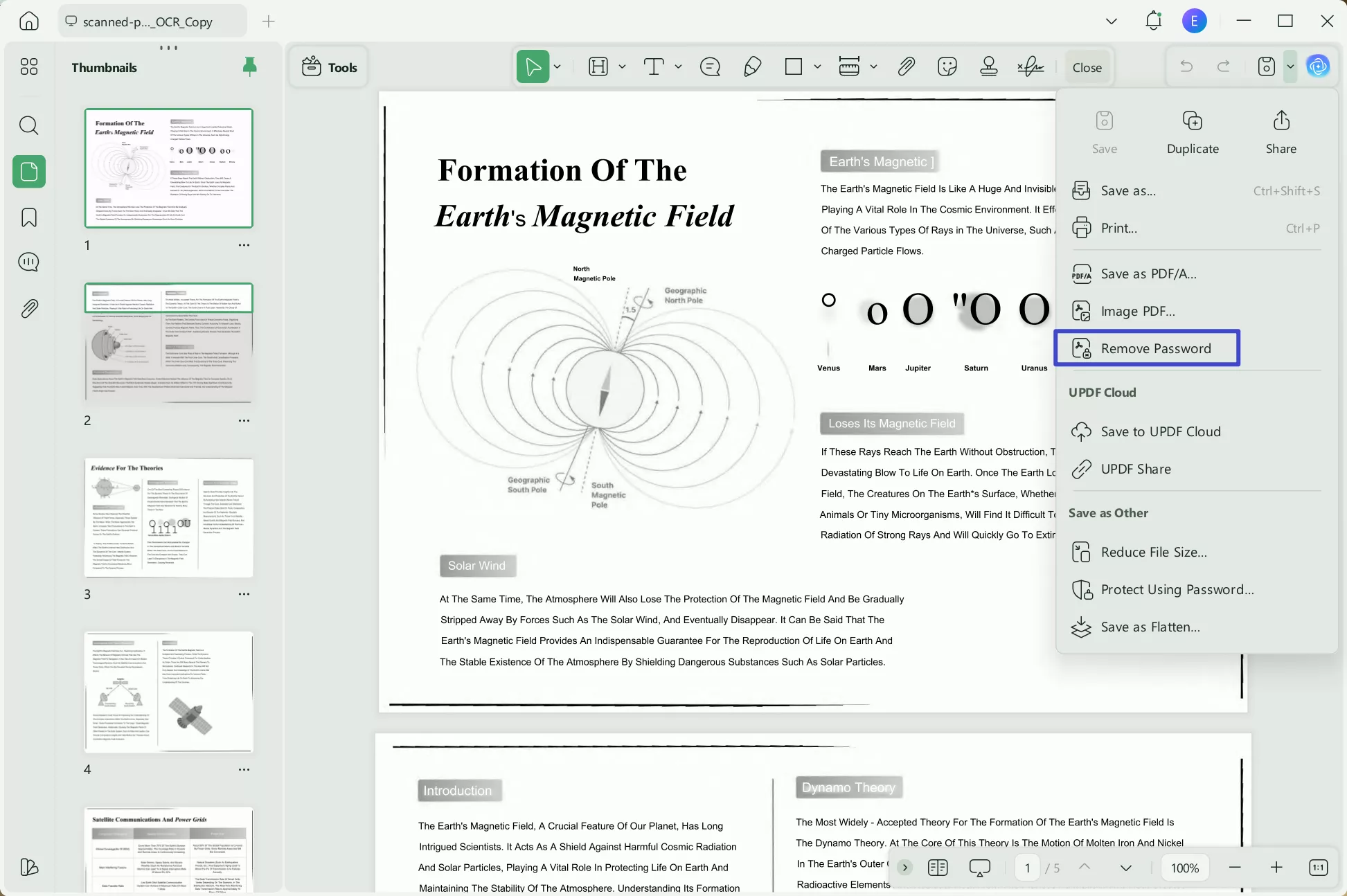Toggle the pin on Thumbnails panel

pyautogui.click(x=249, y=66)
